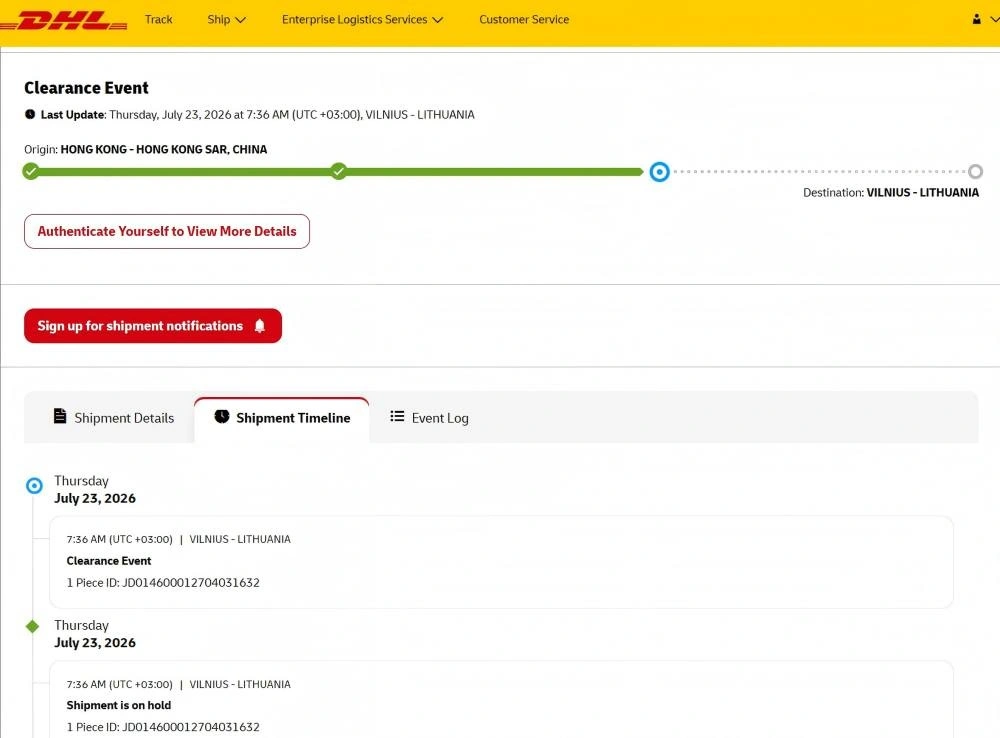
Task: Click the notification bell icon
Action: (260, 326)
